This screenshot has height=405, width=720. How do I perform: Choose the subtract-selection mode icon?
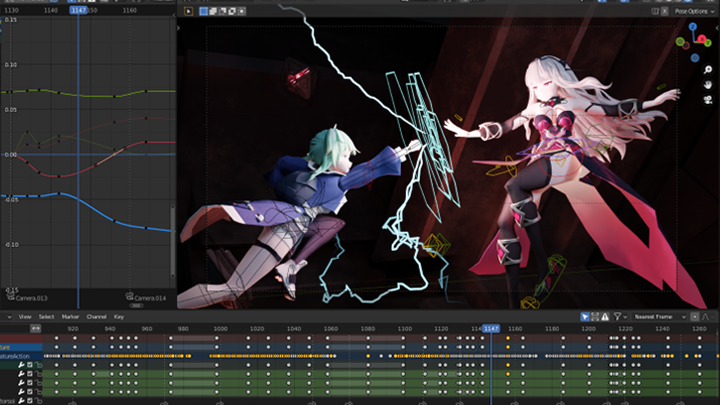coord(223,11)
